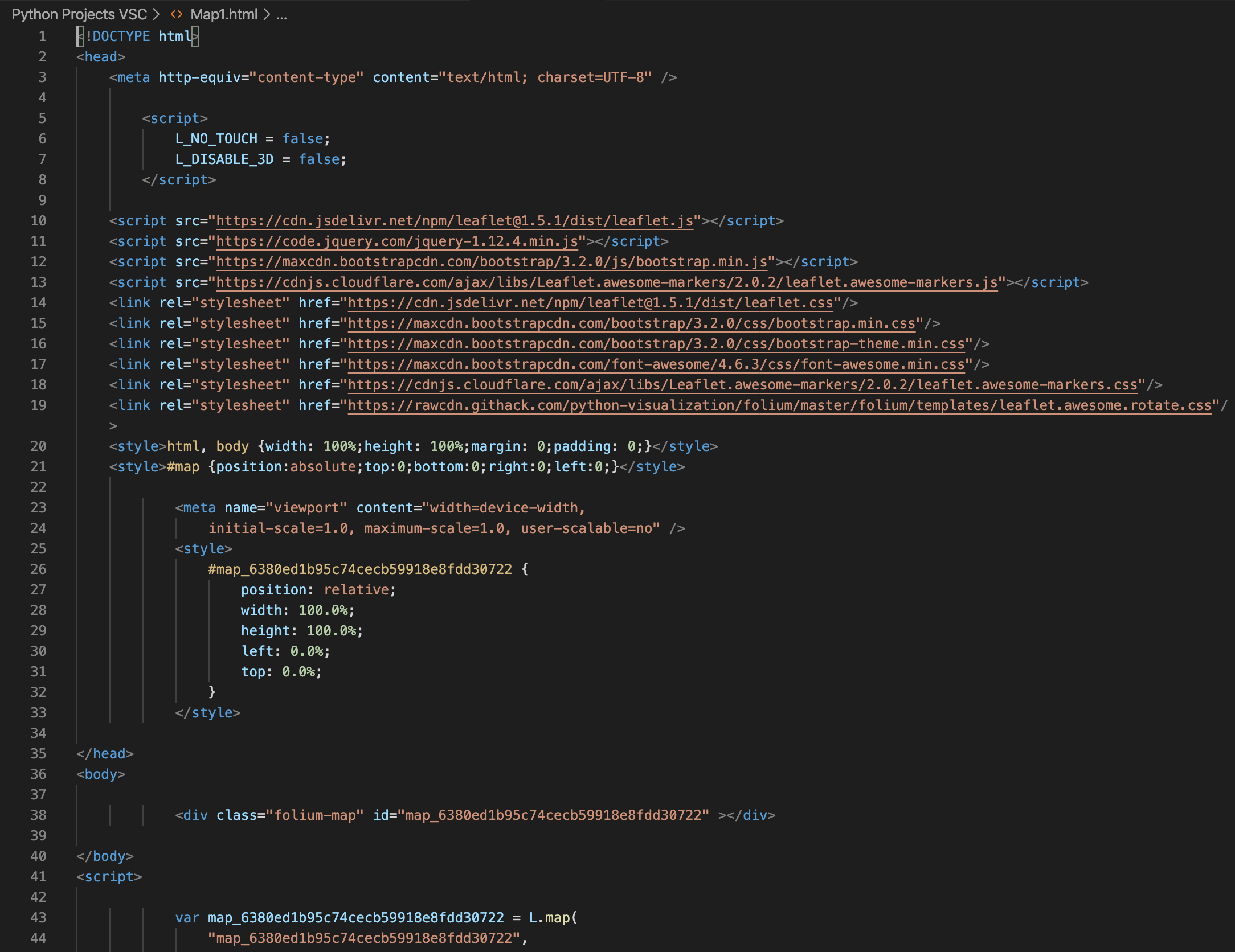Click chevron after Python Projects VSC
Screen dimensions: 1235x952
click(156, 14)
